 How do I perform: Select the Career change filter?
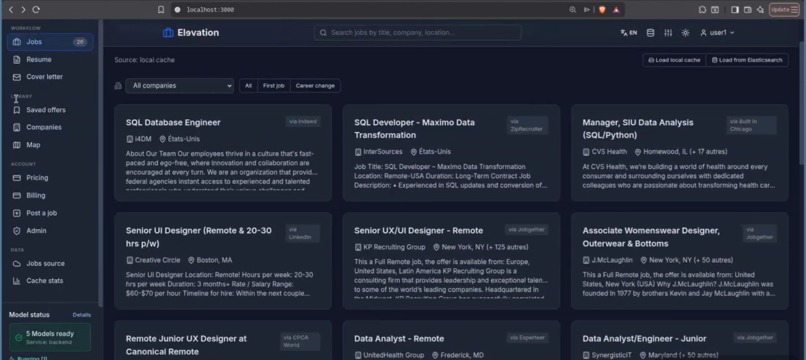click(x=315, y=86)
